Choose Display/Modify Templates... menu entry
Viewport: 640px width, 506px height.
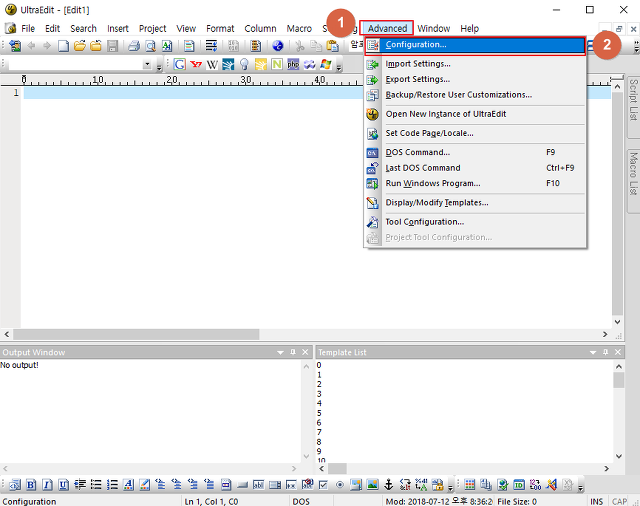[x=475, y=203]
